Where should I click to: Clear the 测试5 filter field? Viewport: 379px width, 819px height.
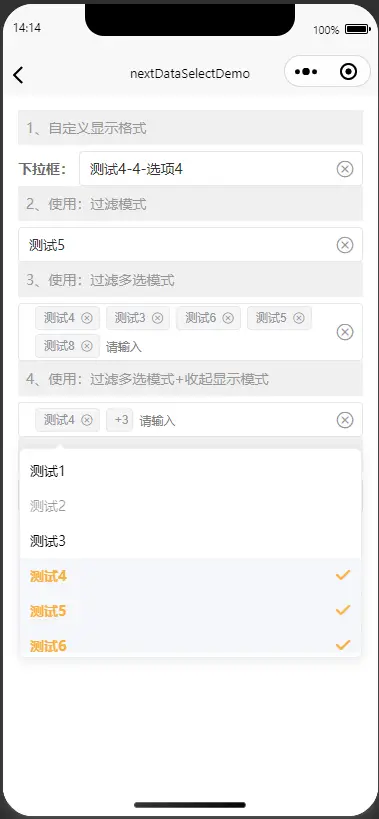tap(345, 245)
